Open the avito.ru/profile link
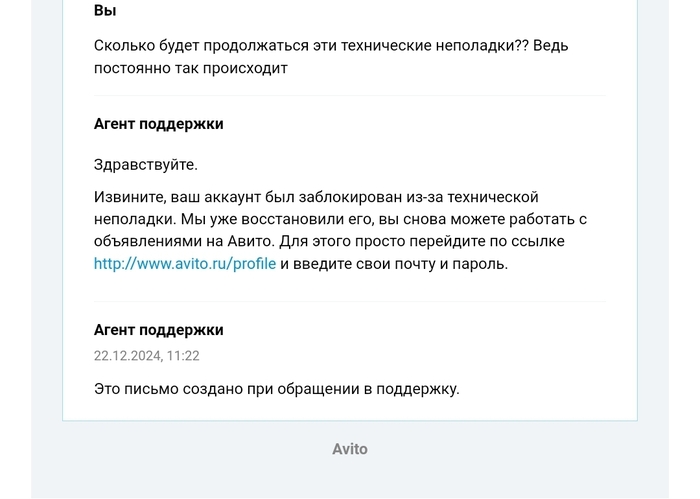Screen dimensions: 700x499 tap(184, 264)
